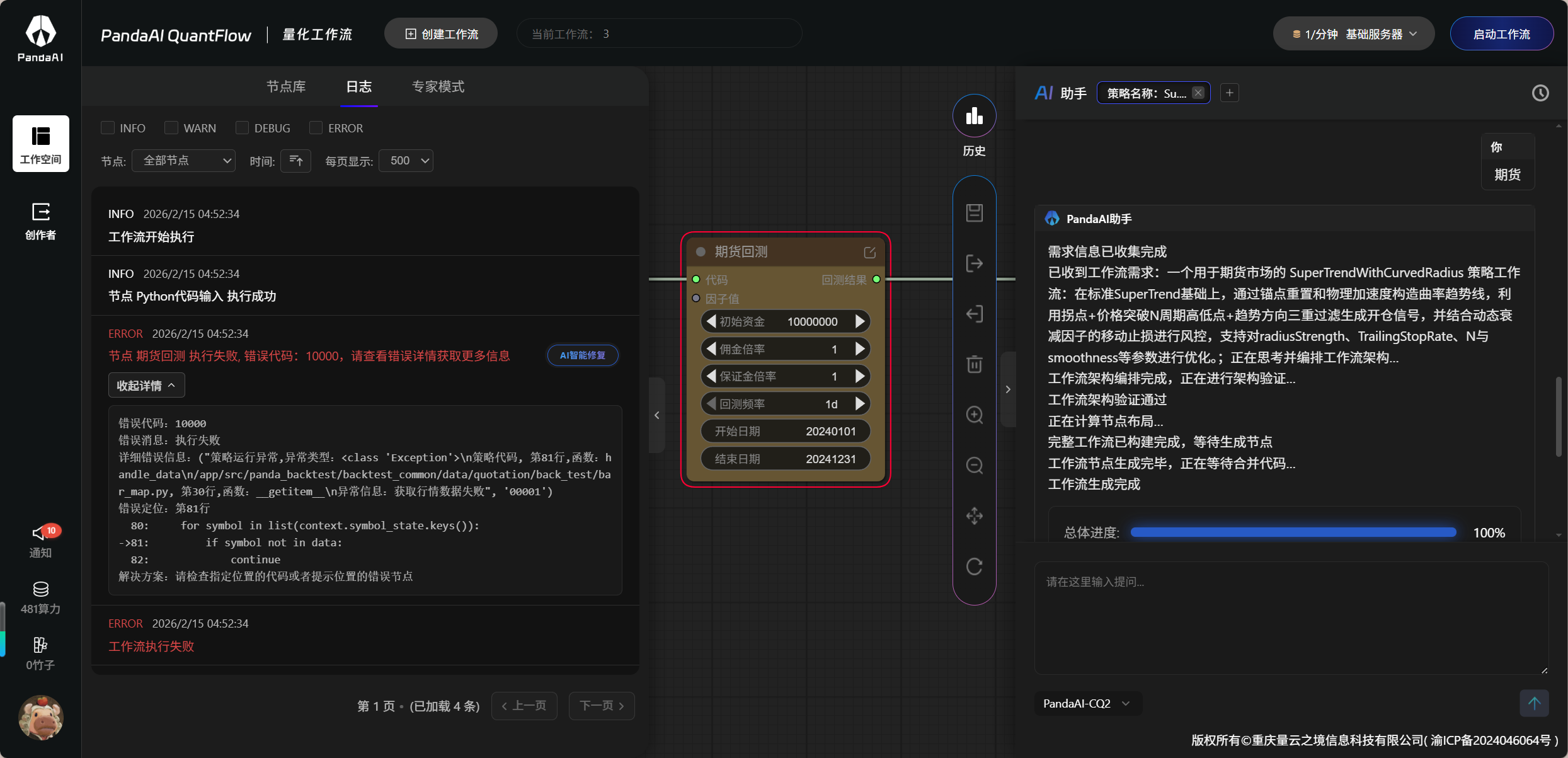Decrease 初始资金 with left arrow
Image resolution: width=1568 pixels, height=758 pixels.
click(x=711, y=321)
